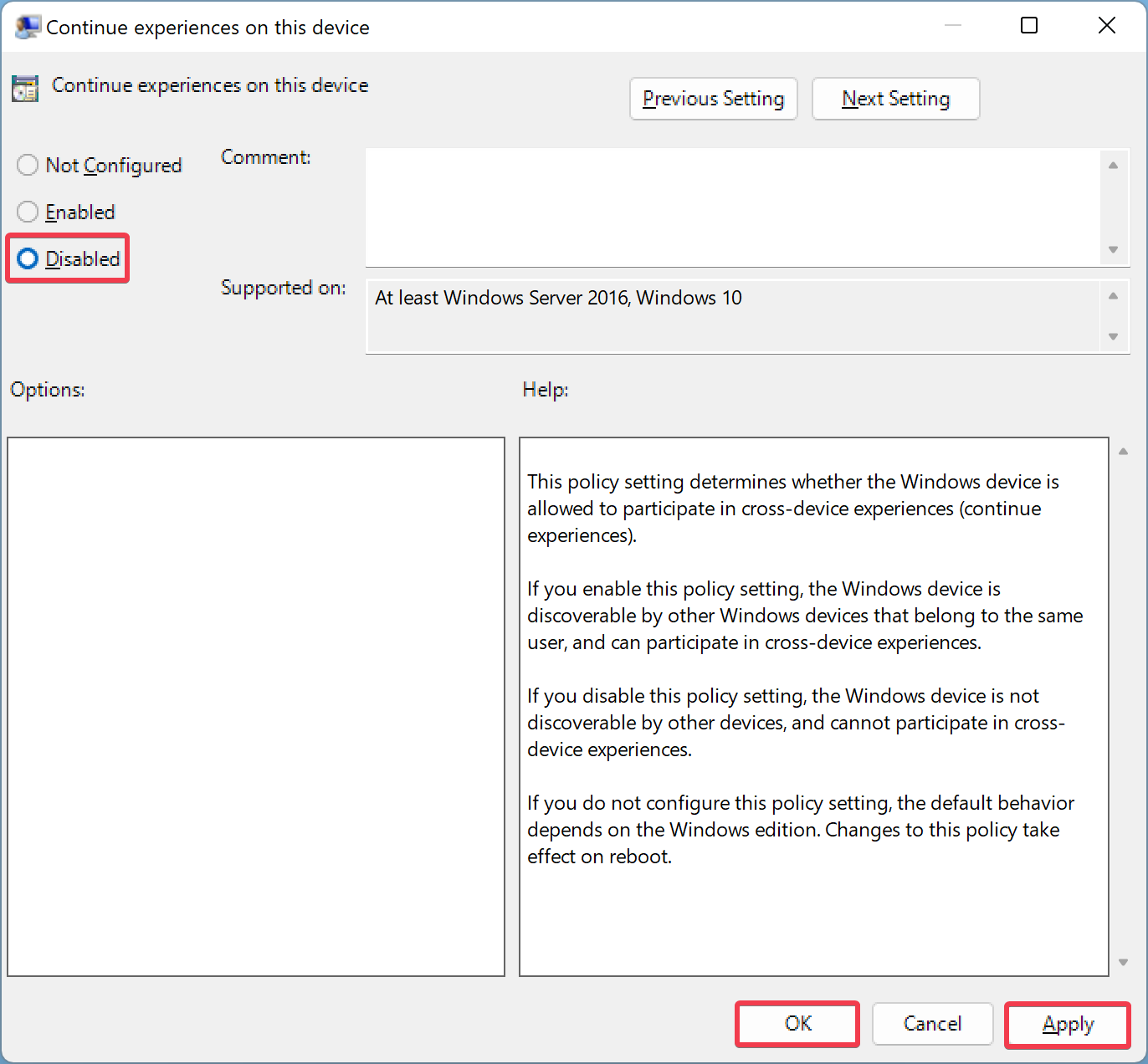Close the dialog with X
This screenshot has width=1148, height=1064.
[1106, 26]
